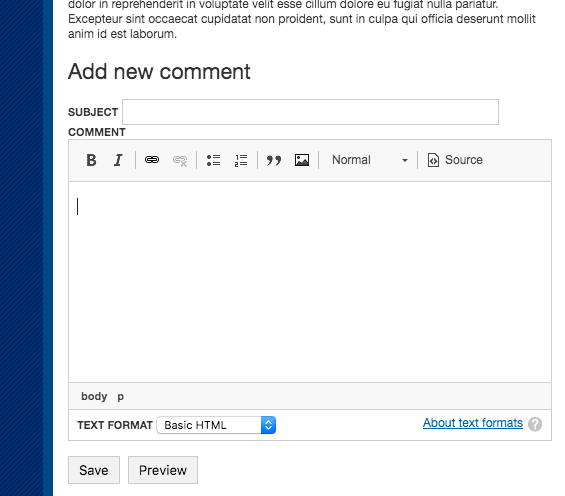This screenshot has width=565, height=496.
Task: Click the help question mark icon
Action: coord(535,424)
